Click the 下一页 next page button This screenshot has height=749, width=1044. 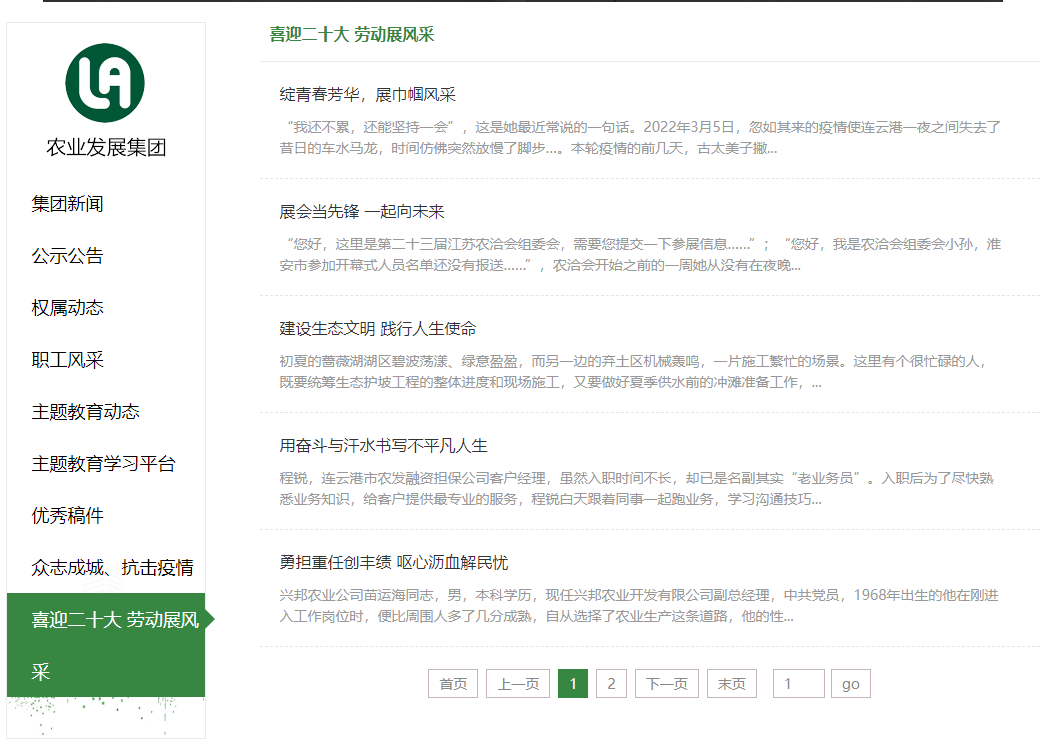click(666, 684)
